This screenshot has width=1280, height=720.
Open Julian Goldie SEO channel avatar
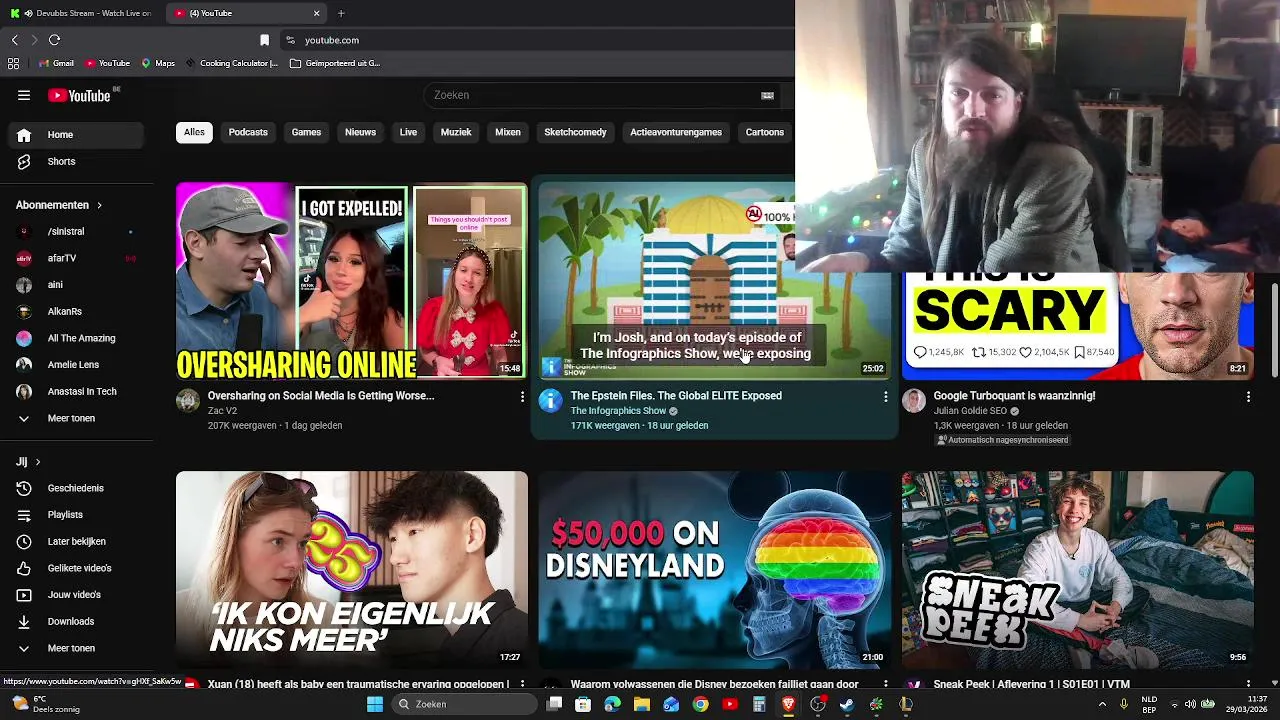point(914,401)
